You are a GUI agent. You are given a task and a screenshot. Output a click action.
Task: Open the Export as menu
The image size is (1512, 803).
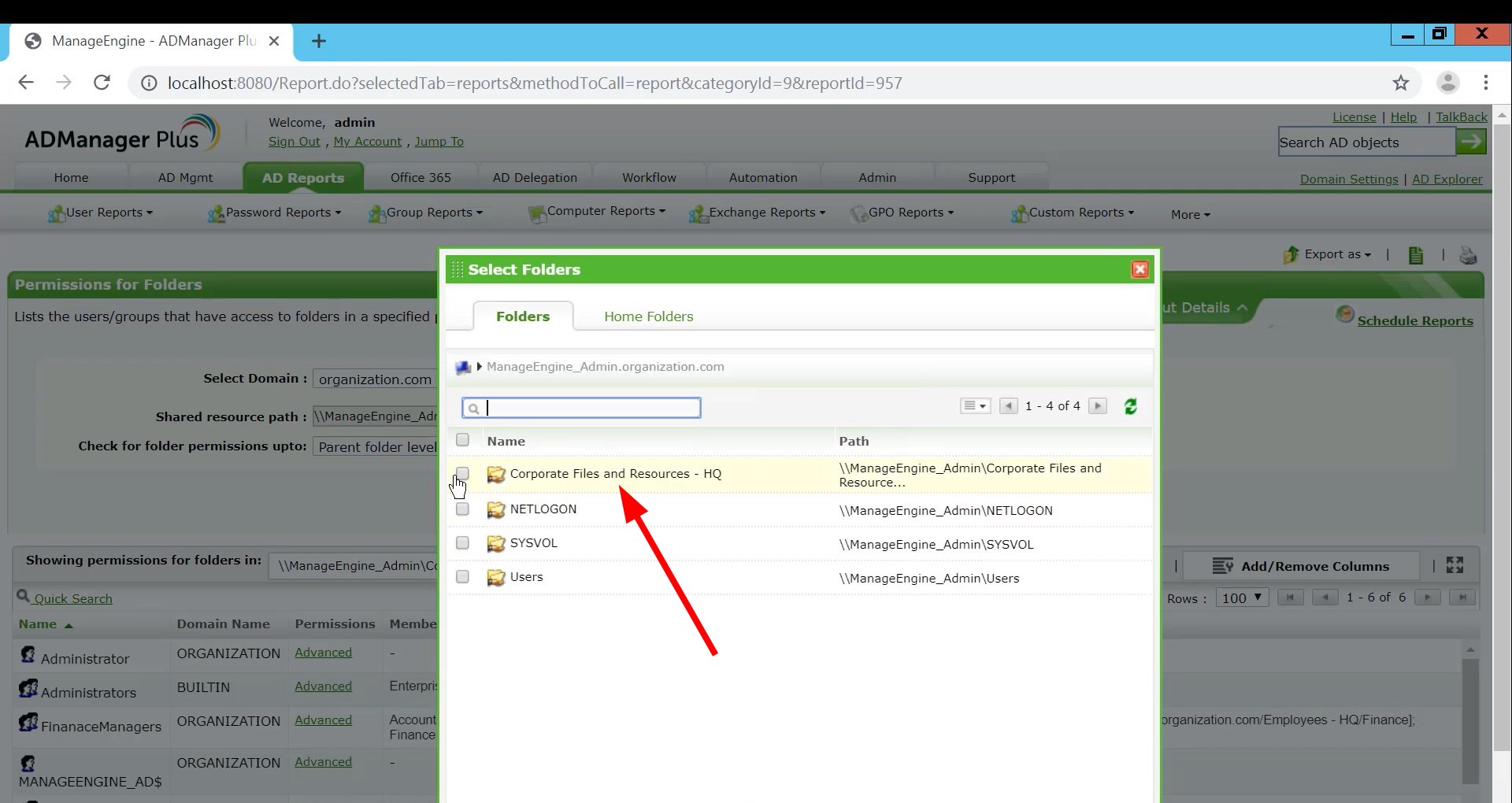(x=1328, y=254)
